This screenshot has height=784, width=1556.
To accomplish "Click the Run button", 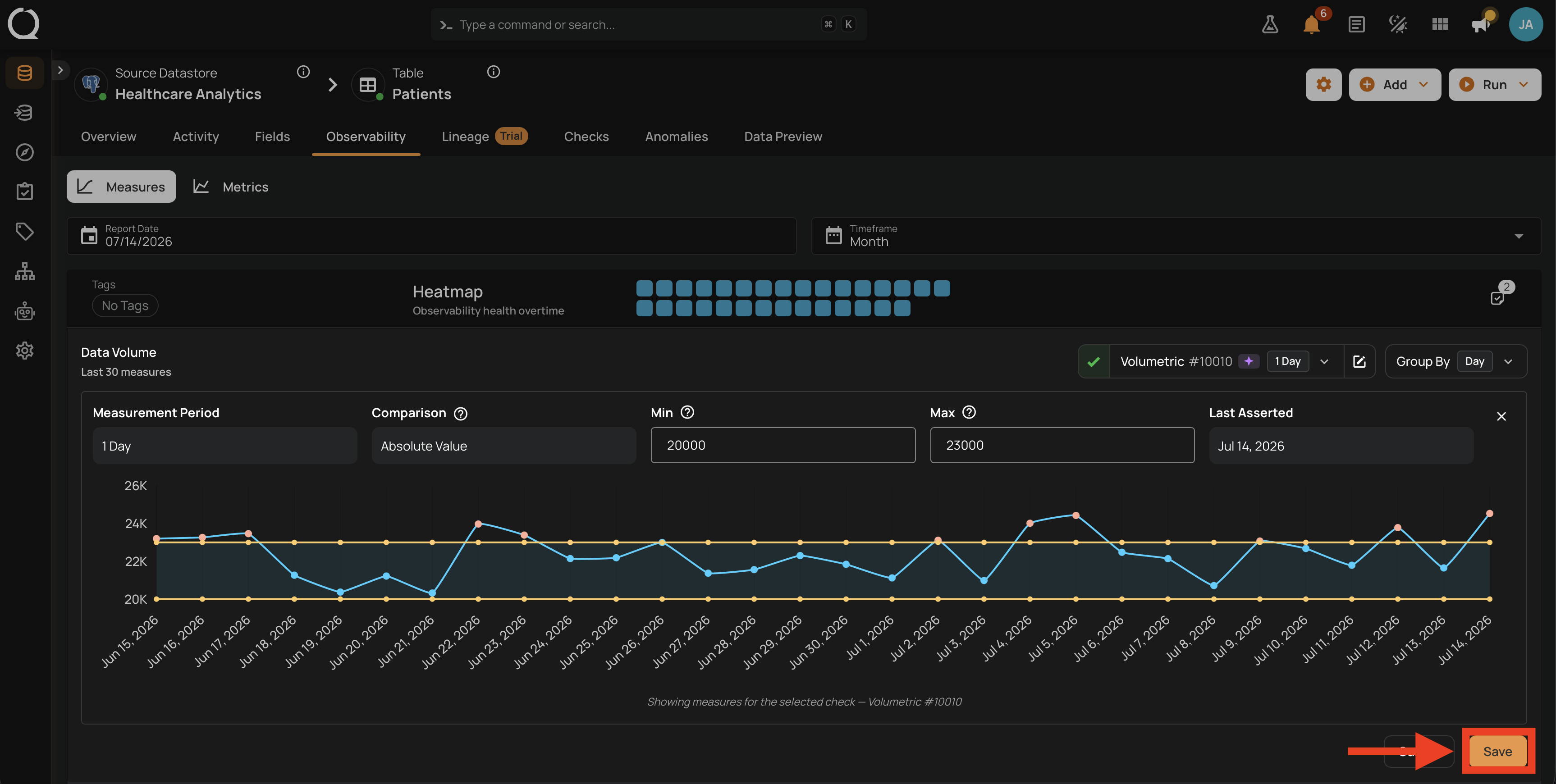I will (1494, 85).
